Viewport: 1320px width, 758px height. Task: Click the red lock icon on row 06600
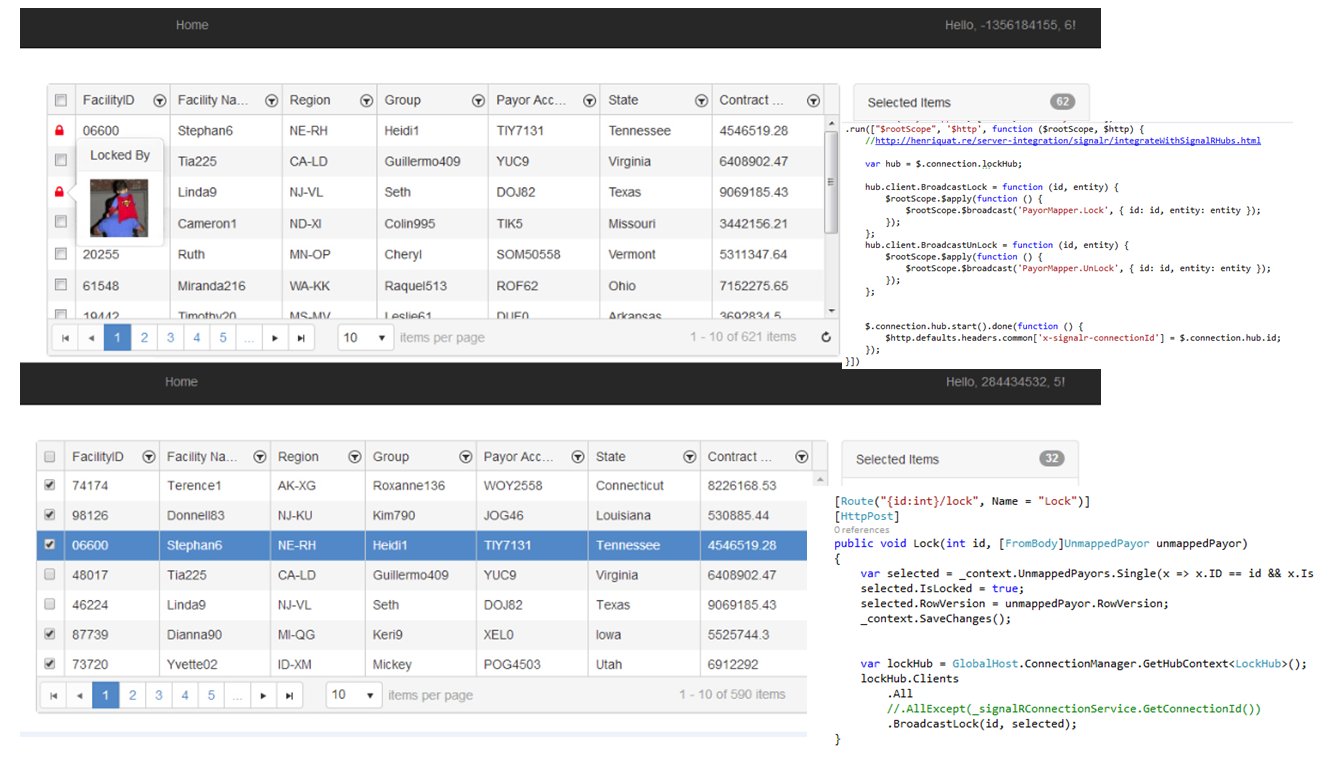pos(59,131)
